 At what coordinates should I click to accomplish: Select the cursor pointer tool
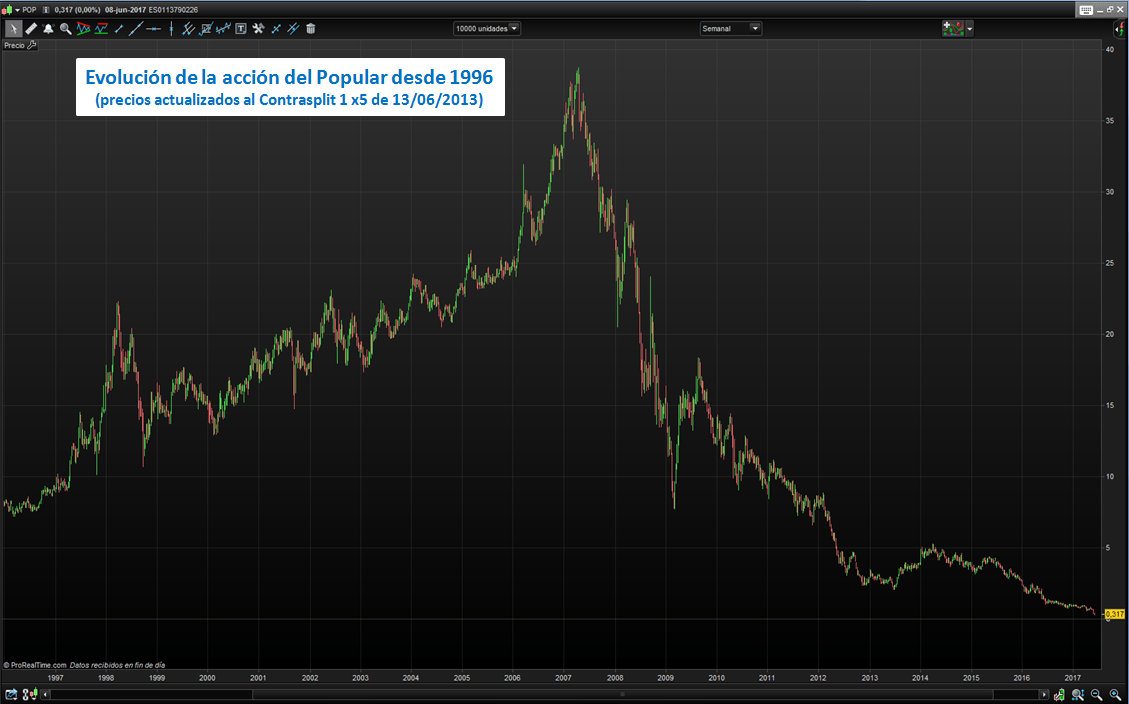(13, 29)
